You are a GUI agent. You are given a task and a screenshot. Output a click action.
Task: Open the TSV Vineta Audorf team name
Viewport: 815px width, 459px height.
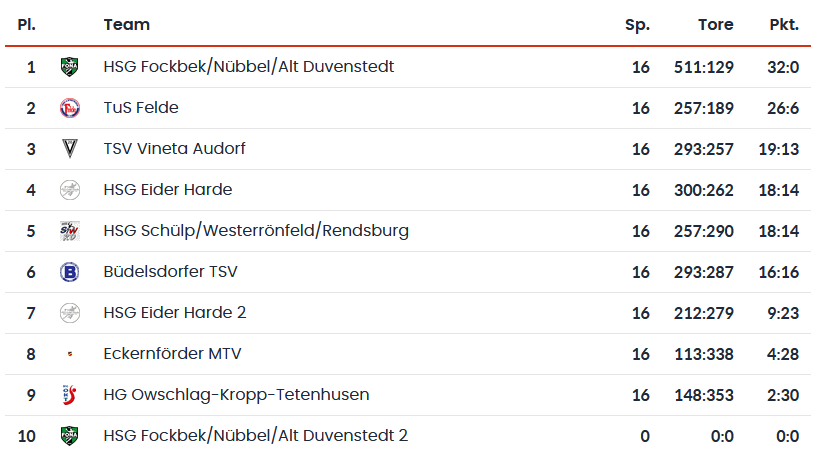174,149
